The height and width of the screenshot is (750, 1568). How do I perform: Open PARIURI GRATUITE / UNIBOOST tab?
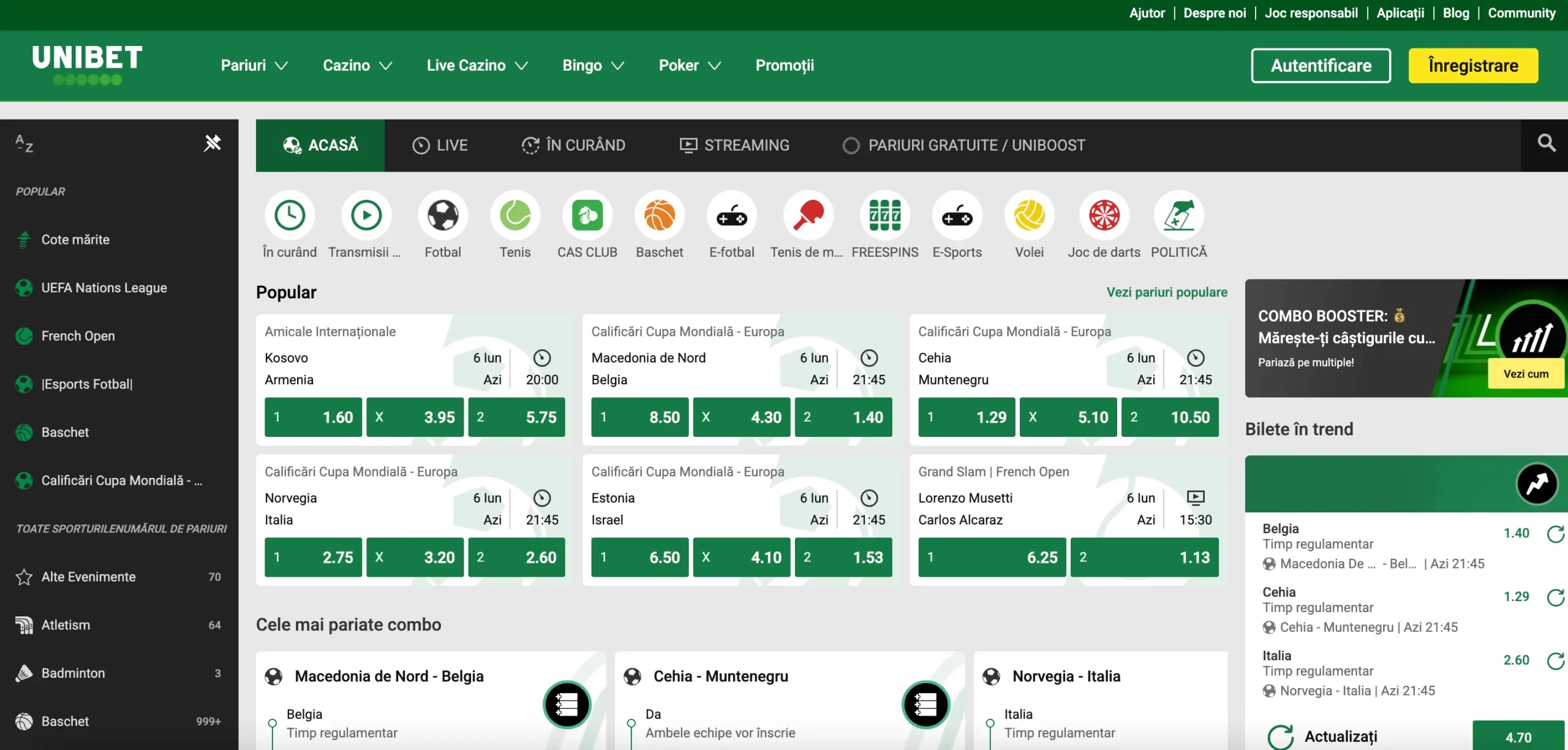tap(963, 145)
